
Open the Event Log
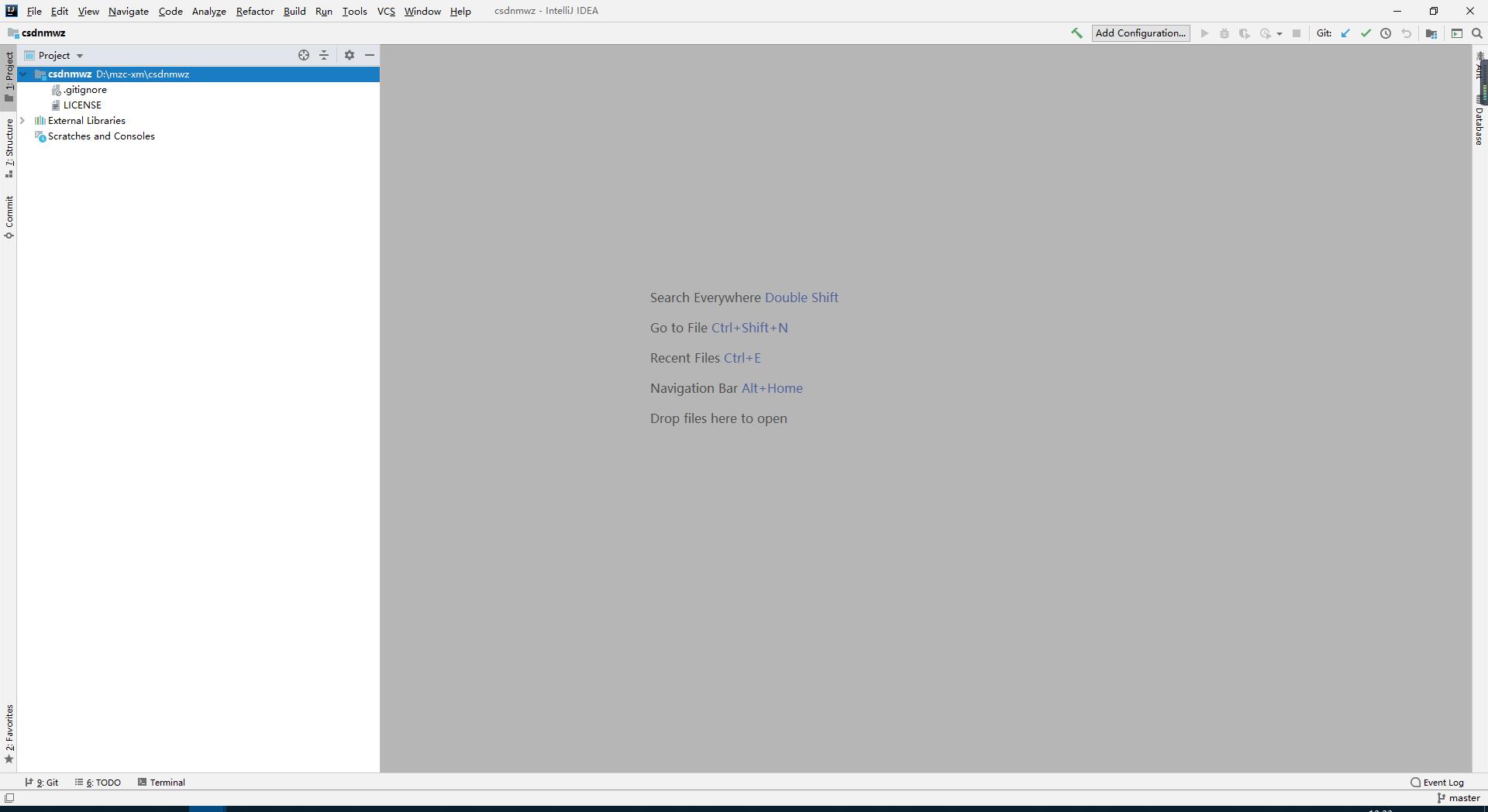pos(1438,783)
